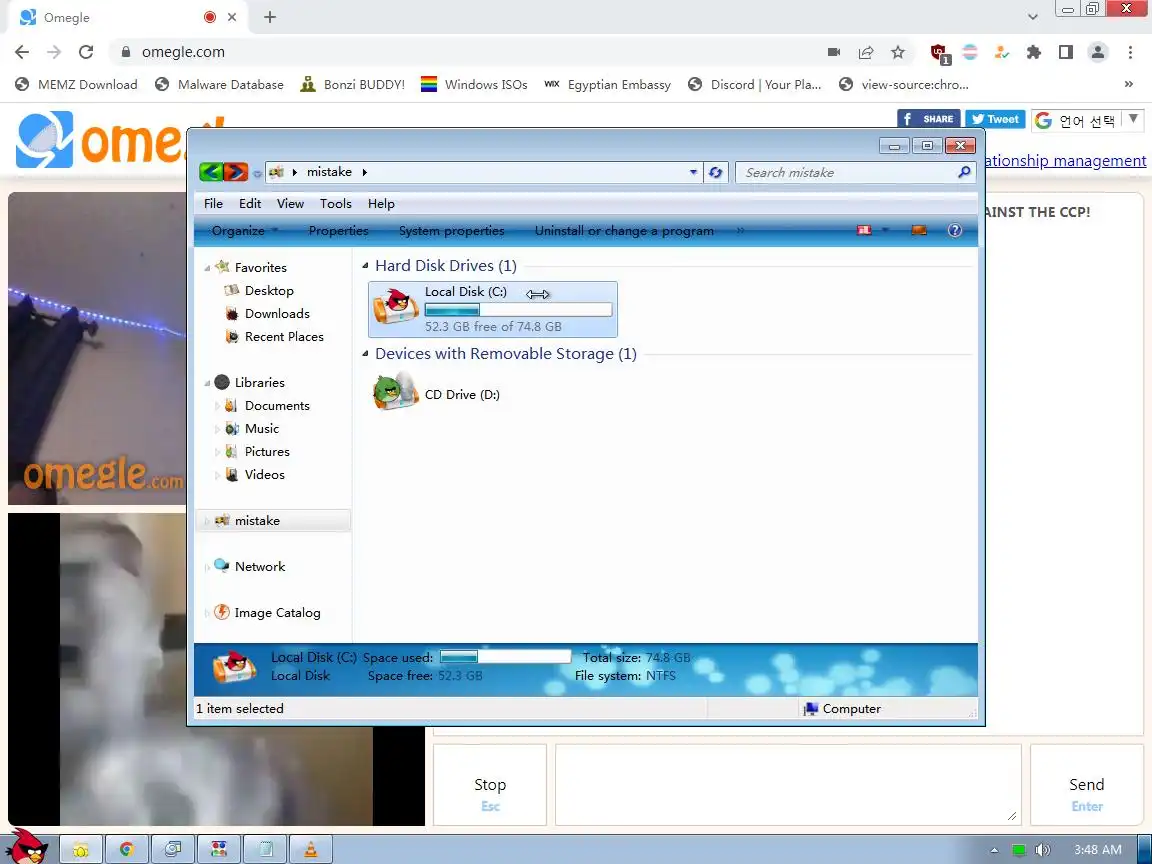
Task: Select the CD Drive (D:) green pig icon
Action: [397, 391]
